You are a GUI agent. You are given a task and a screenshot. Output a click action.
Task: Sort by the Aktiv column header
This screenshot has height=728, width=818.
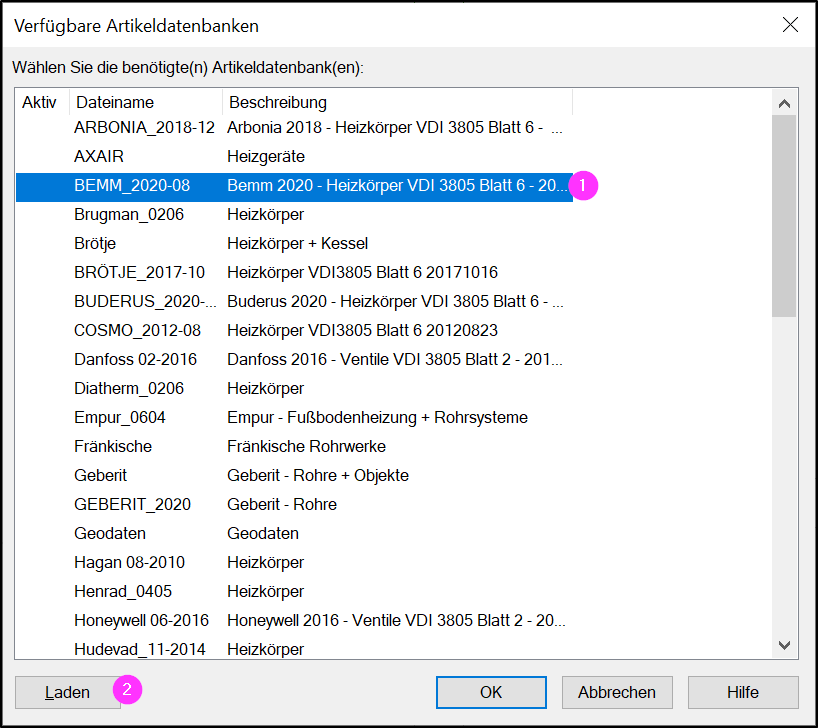coord(42,102)
